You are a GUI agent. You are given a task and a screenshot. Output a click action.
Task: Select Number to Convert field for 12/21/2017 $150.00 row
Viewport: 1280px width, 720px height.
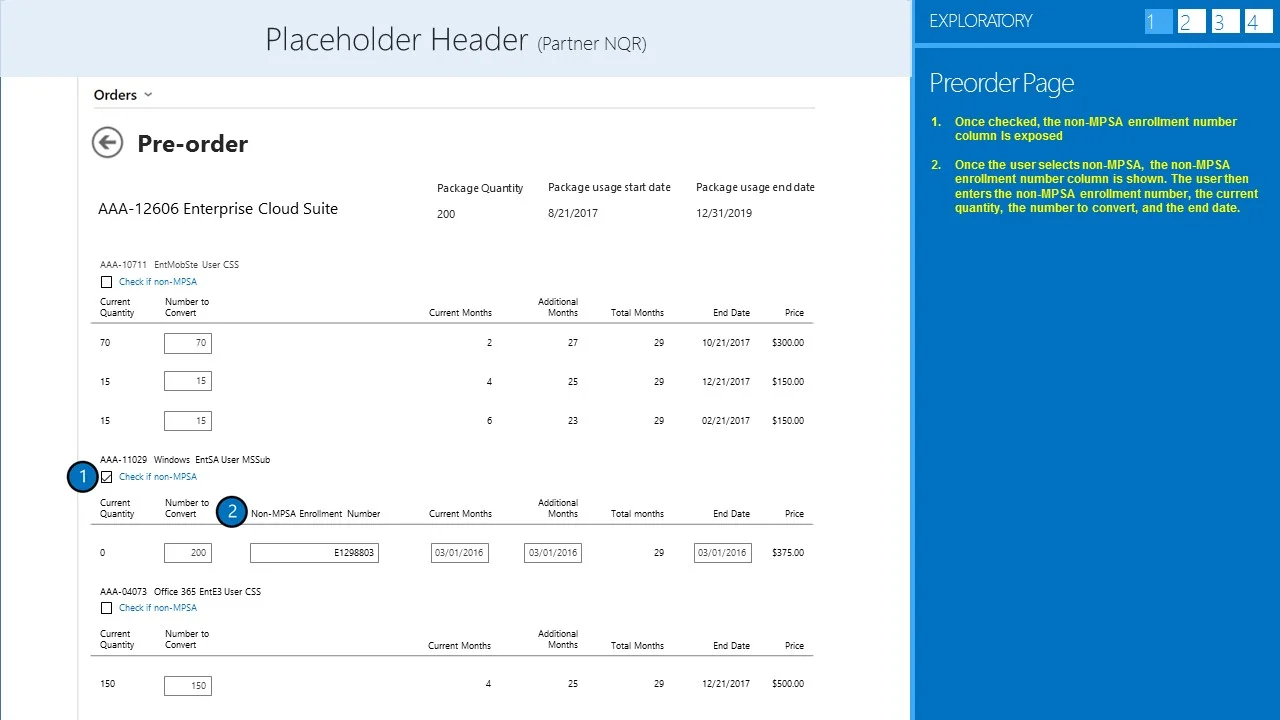pyautogui.click(x=188, y=382)
